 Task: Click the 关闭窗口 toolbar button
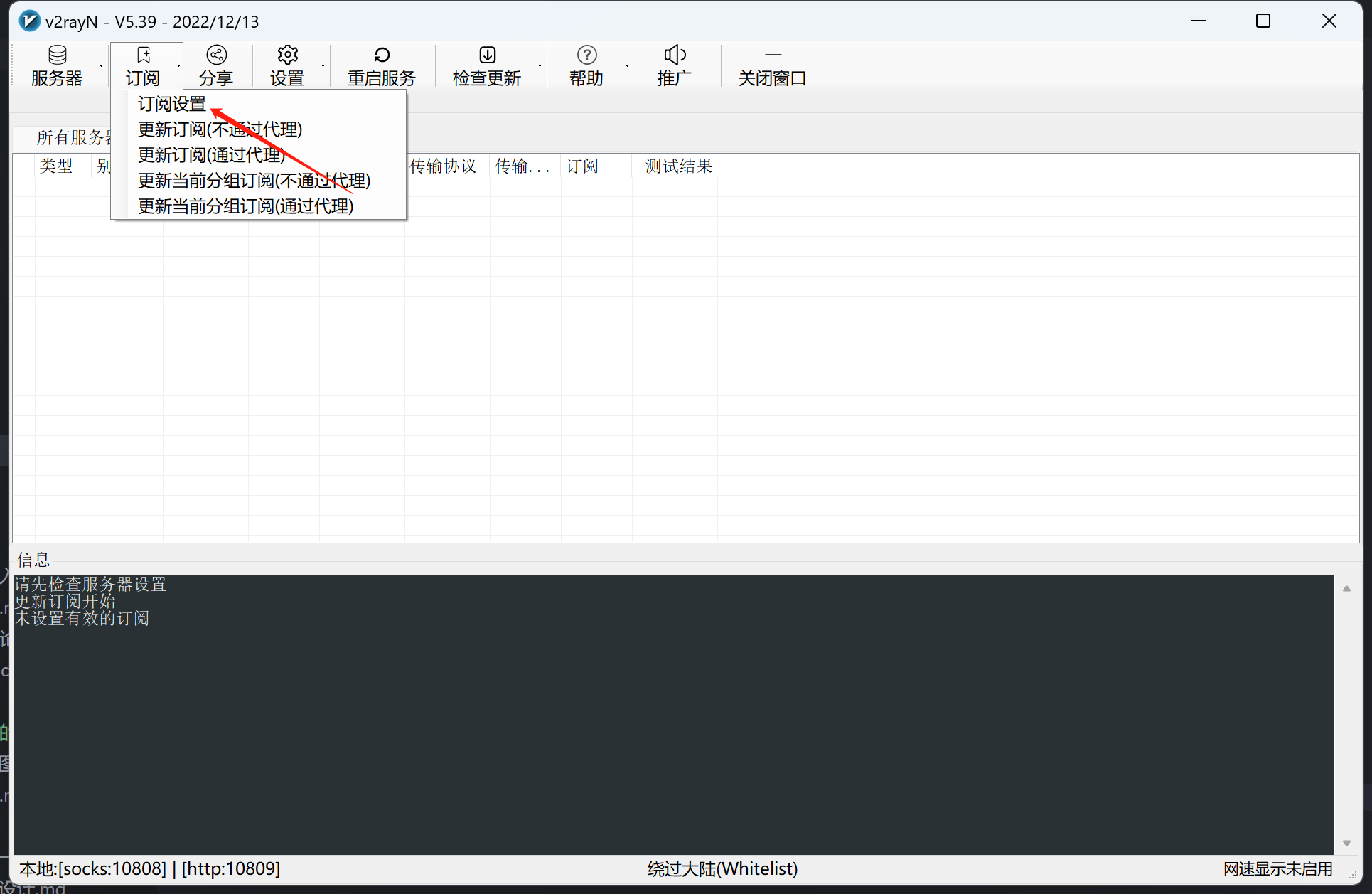pyautogui.click(x=772, y=66)
